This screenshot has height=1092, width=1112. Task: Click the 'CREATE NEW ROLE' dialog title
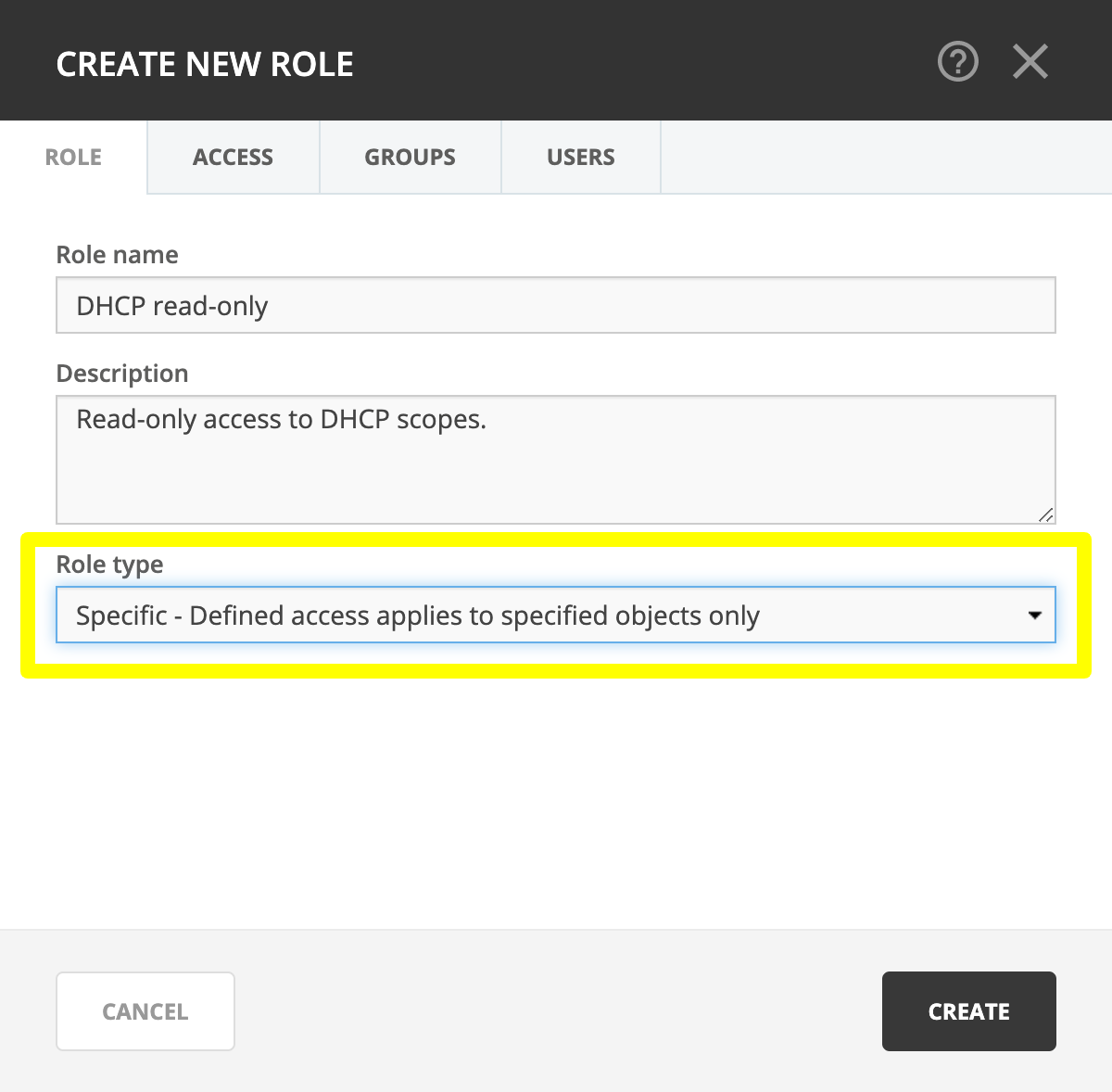point(205,64)
